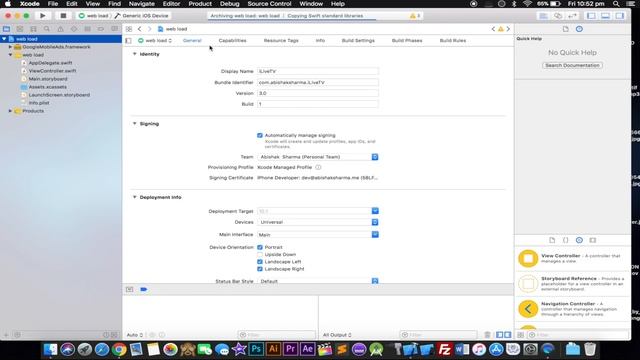Open Photoshop from the Dock
The width and height of the screenshot is (640, 360).
point(256,349)
